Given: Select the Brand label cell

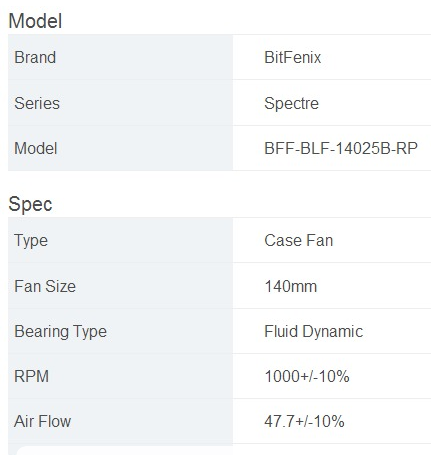Looking at the screenshot, I should (x=120, y=57).
